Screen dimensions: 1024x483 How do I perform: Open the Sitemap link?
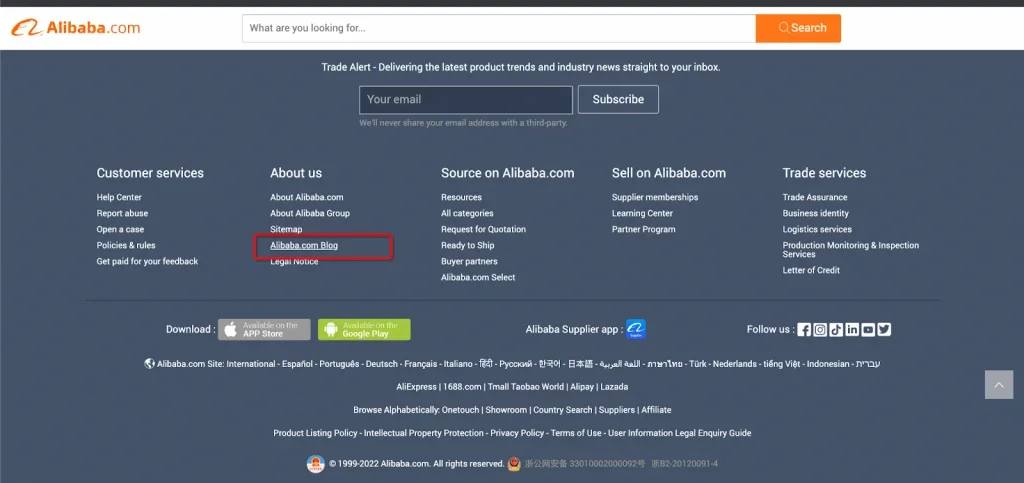(286, 229)
